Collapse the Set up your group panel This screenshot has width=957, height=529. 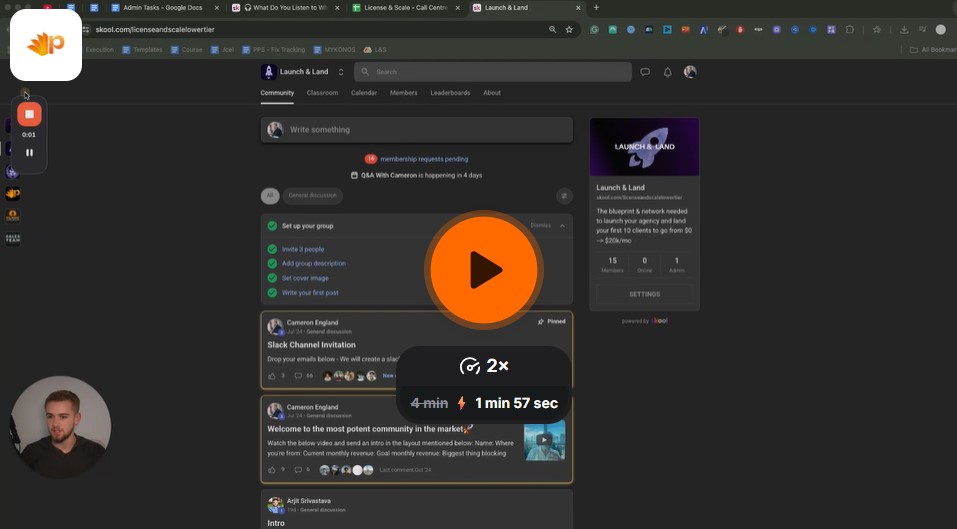562,226
